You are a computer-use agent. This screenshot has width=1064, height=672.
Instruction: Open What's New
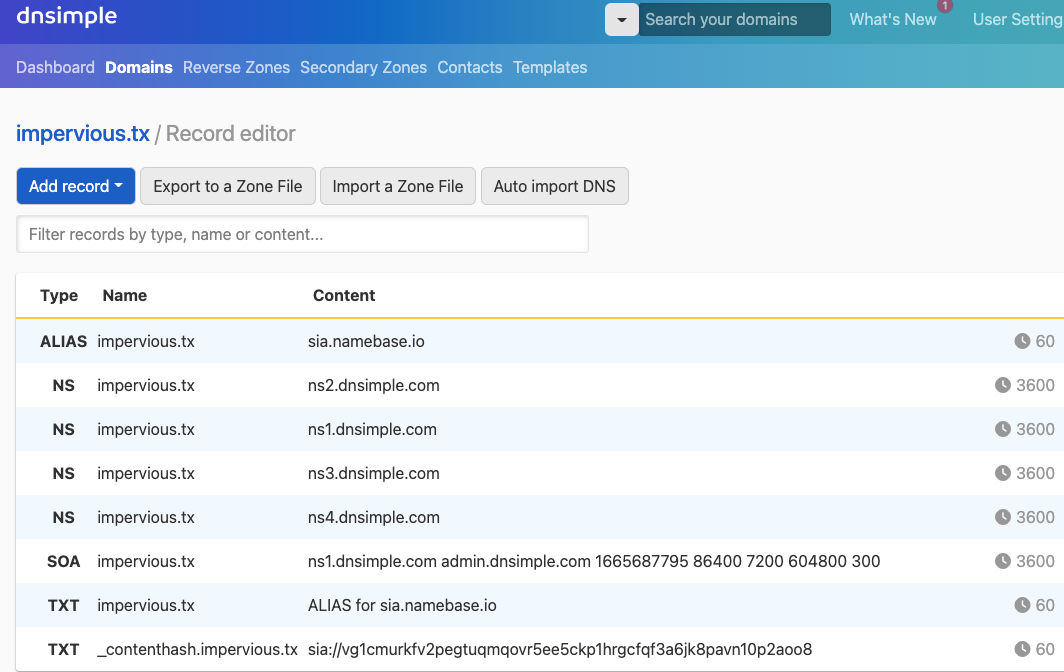(x=892, y=20)
